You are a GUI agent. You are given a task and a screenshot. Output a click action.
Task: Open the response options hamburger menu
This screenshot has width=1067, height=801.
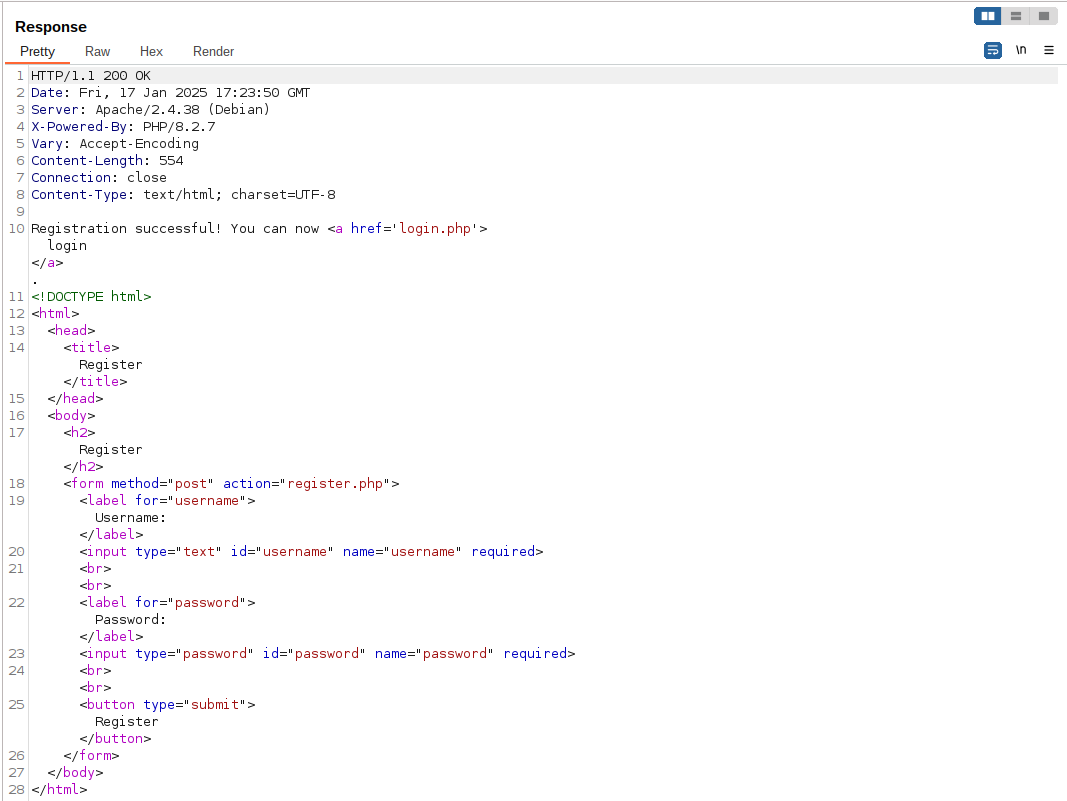click(x=1049, y=50)
